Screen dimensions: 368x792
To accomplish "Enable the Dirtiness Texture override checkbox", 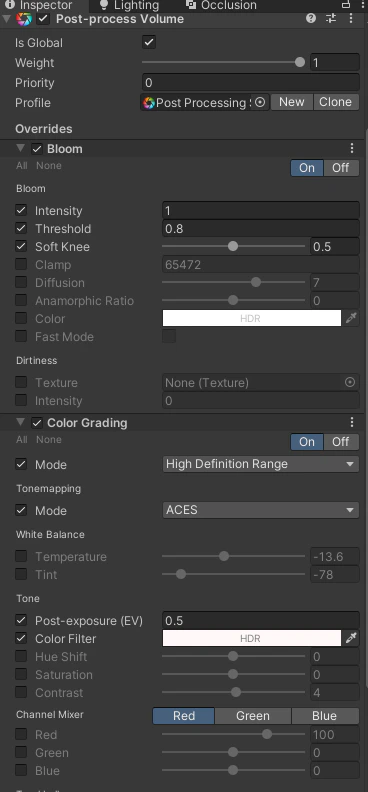I will (x=21, y=382).
